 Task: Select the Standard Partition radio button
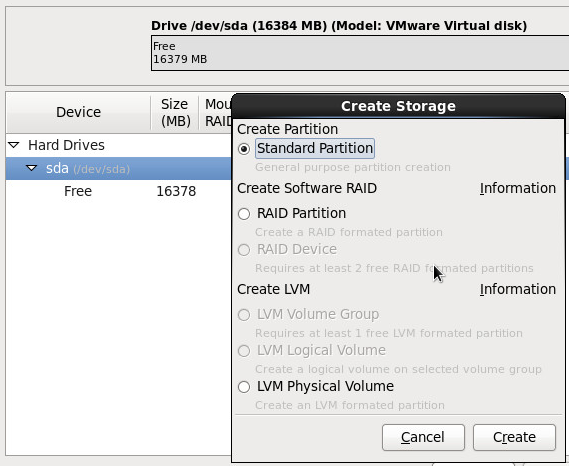pos(244,149)
